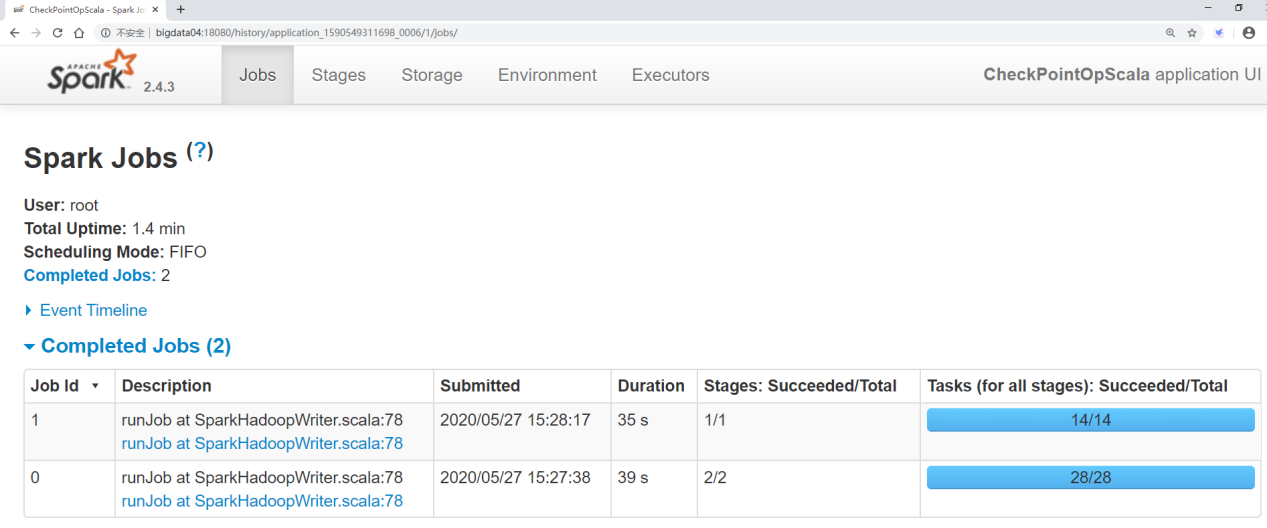Click the Spark version 2.4.3 text
The image size is (1267, 528).
point(159,87)
